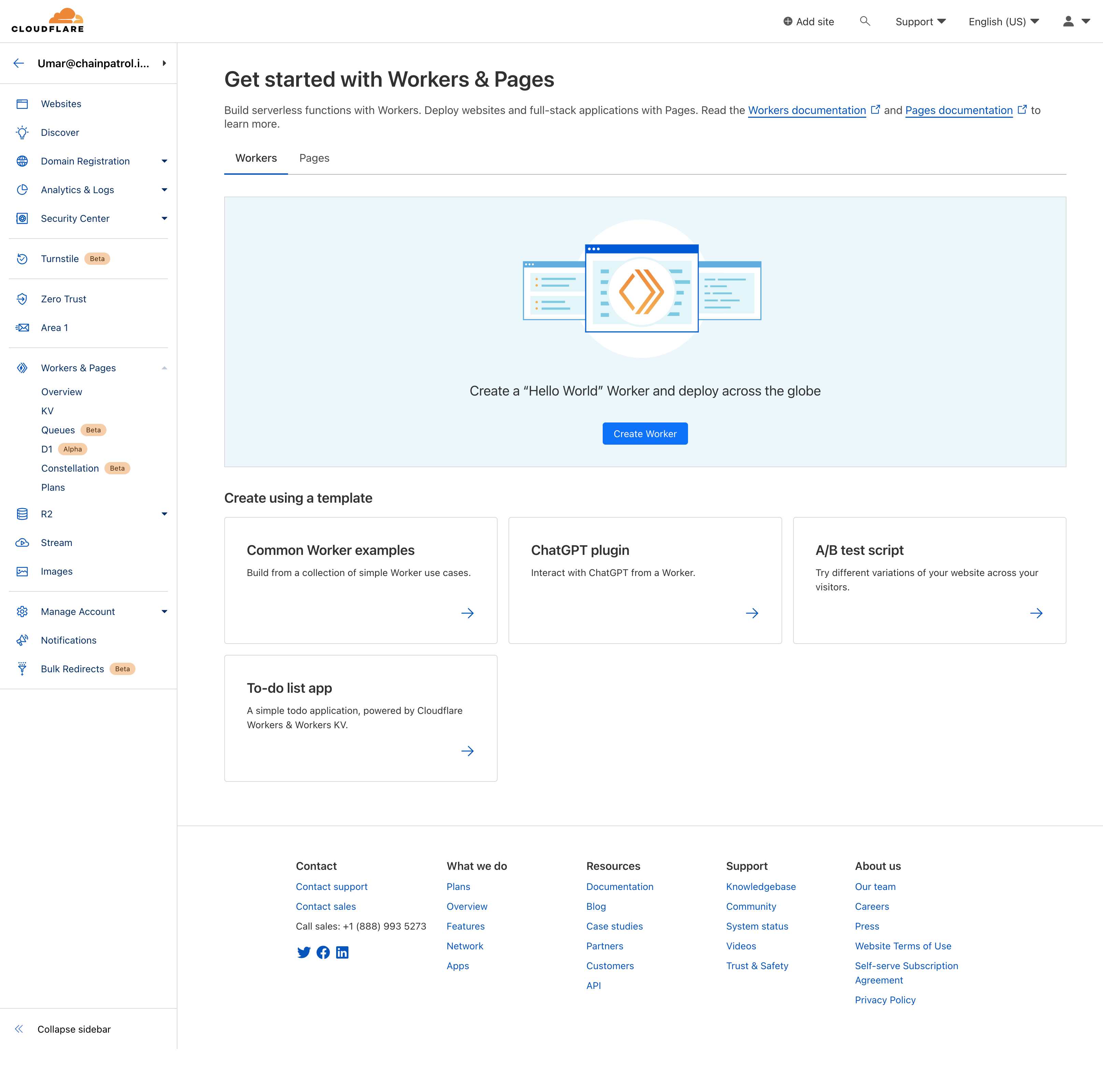Open the search tool in the top bar
Viewport: 1103px width, 1092px height.
click(x=865, y=21)
